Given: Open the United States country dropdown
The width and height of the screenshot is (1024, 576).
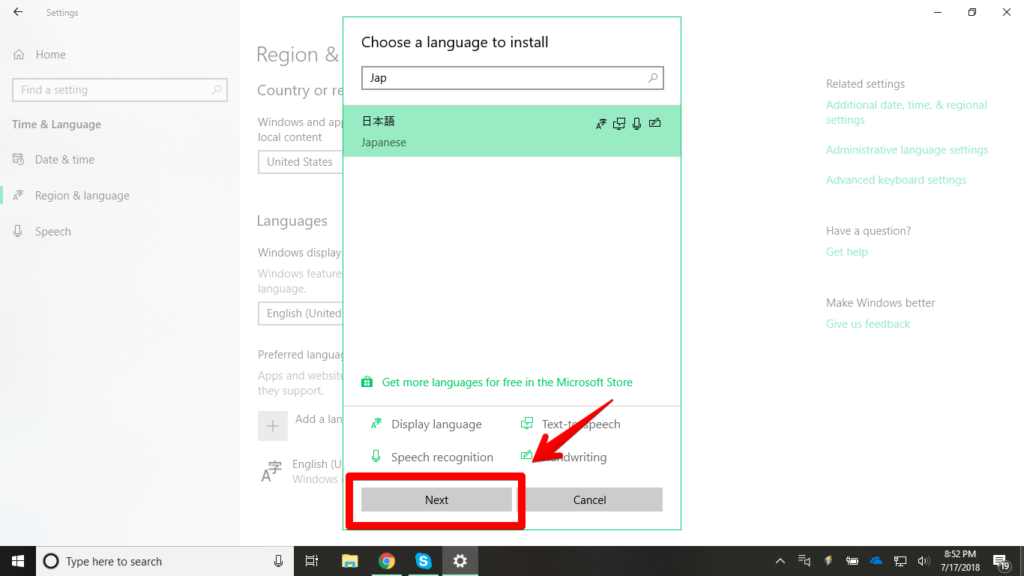Looking at the screenshot, I should click(x=300, y=161).
